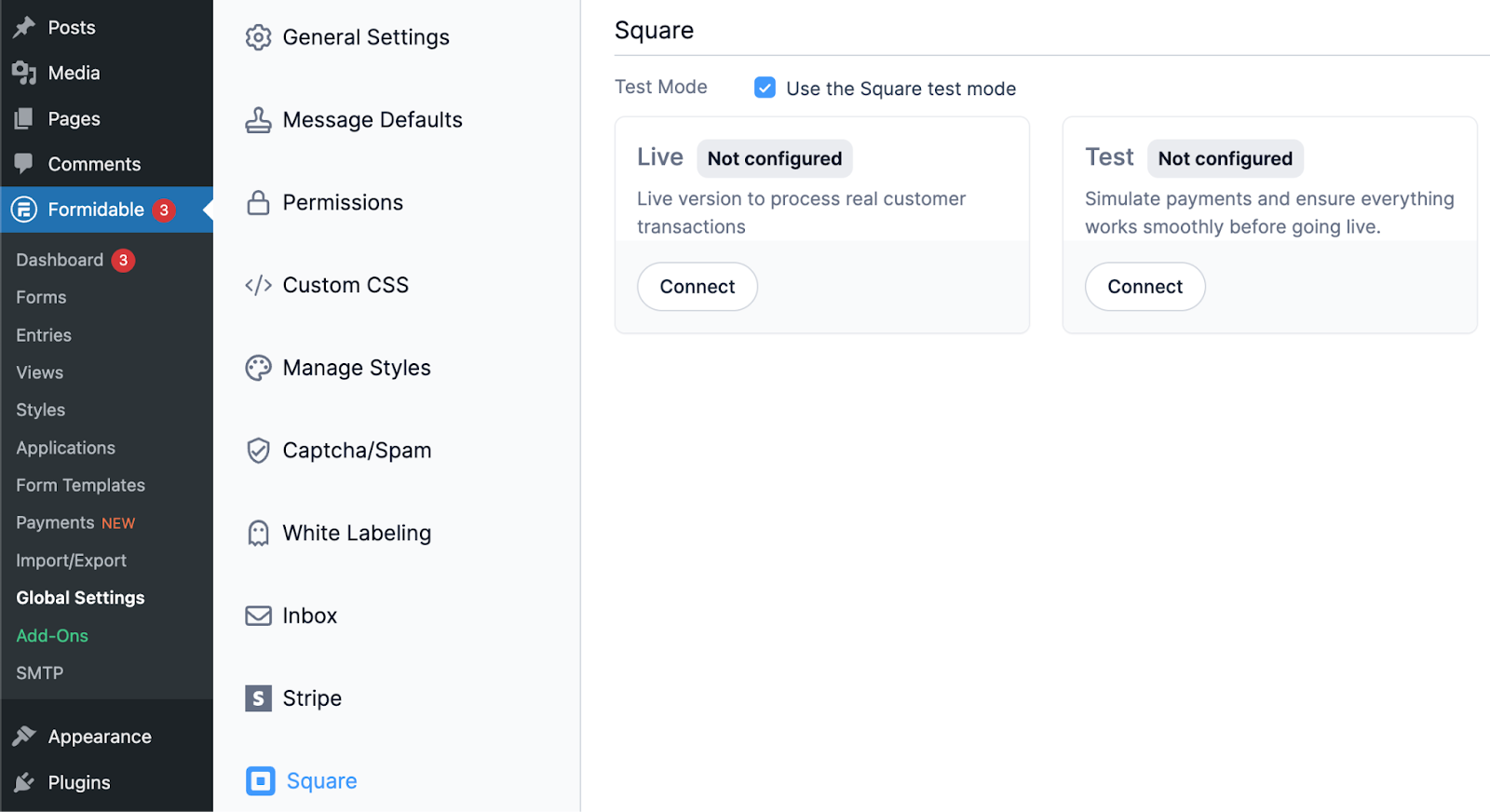
Task: Click the Manage Styles palette icon
Action: [258, 368]
